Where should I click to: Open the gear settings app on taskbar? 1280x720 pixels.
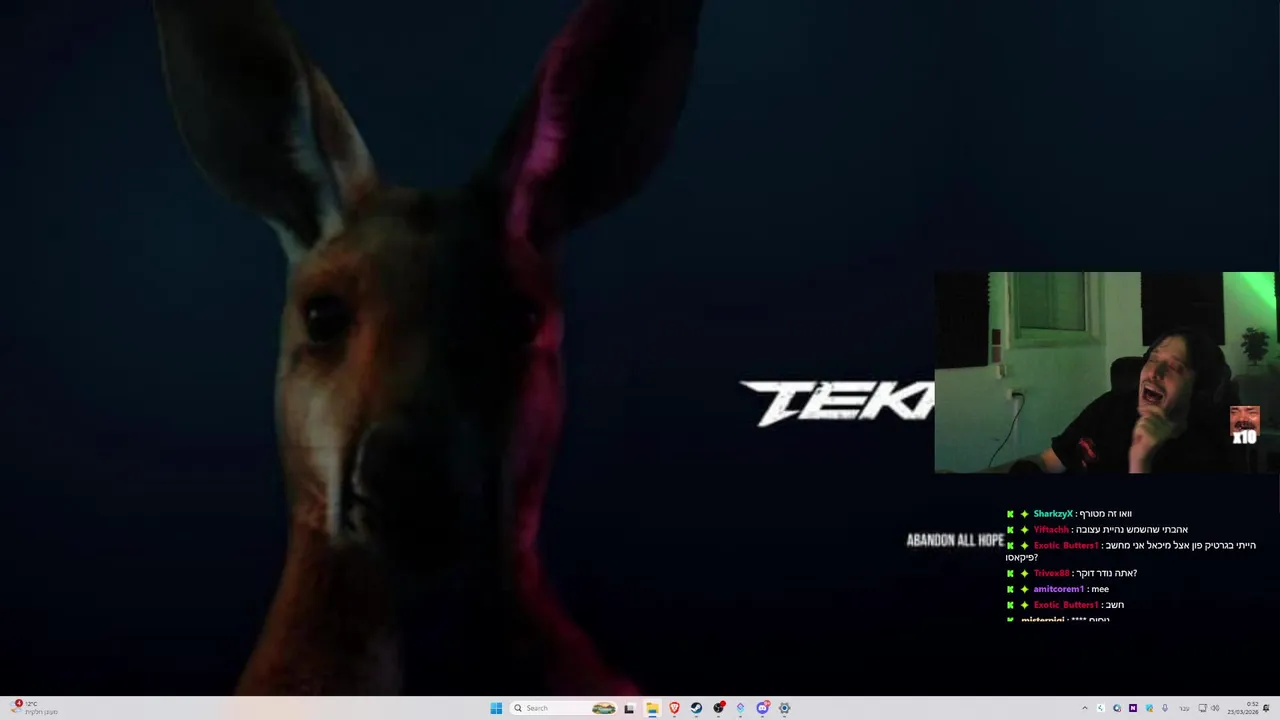pos(784,708)
